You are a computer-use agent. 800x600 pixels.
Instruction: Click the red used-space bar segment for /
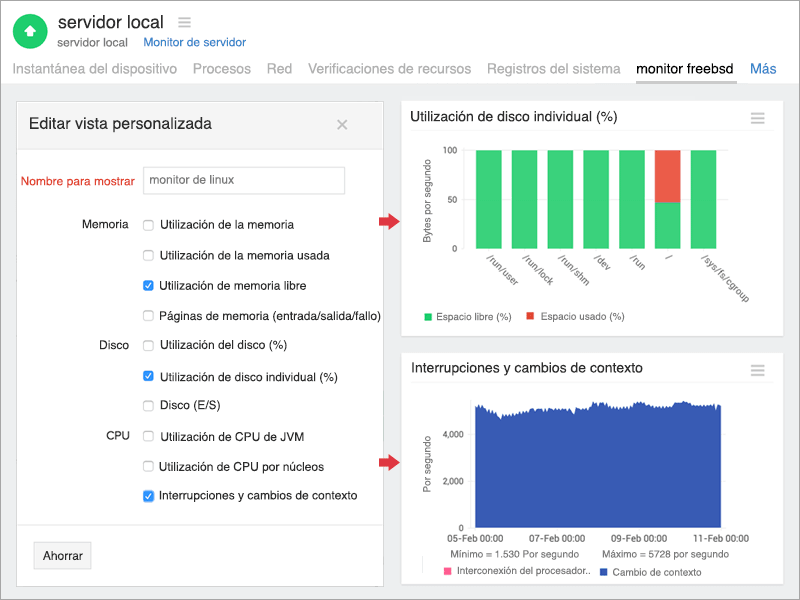667,176
